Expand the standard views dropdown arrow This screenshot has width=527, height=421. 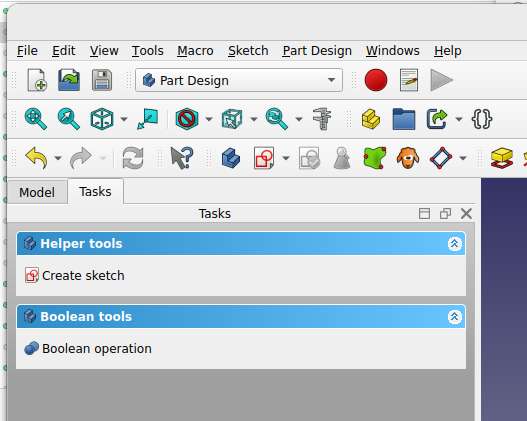point(124,119)
